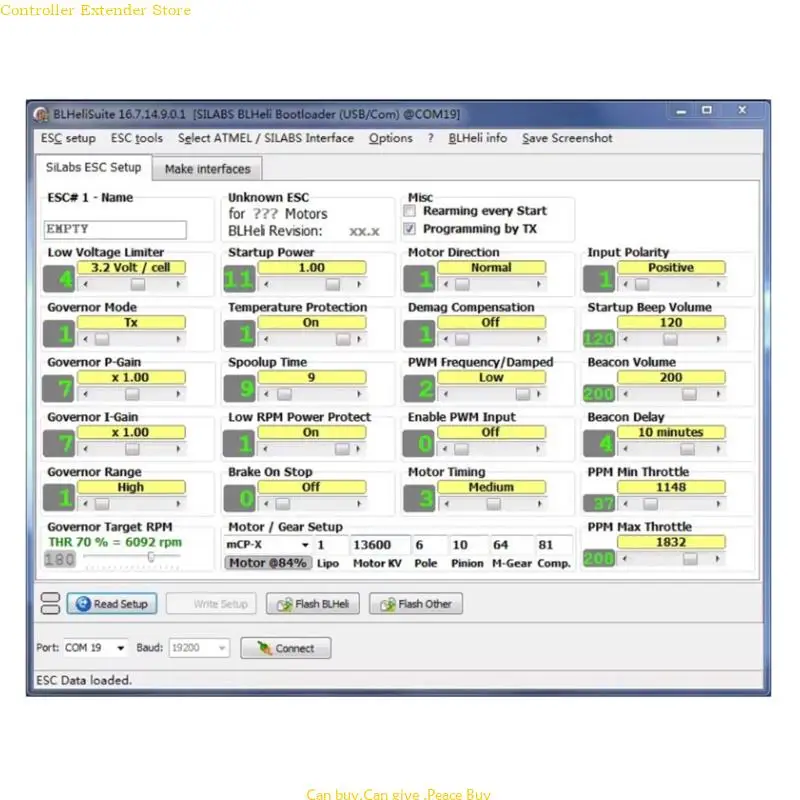Viewport: 800px width, 800px height.
Task: Click the Pole count field 6
Action: (x=428, y=545)
